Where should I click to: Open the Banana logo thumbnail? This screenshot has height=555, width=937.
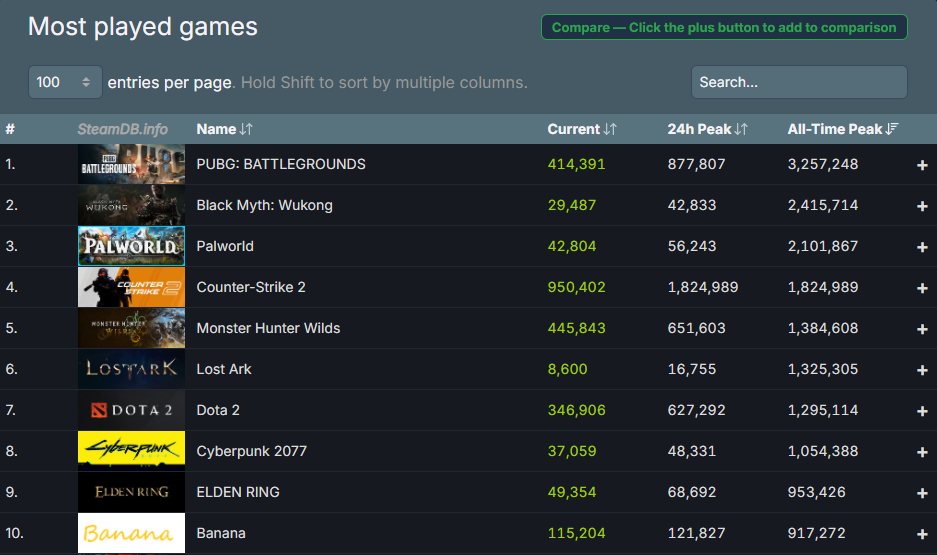[131, 533]
